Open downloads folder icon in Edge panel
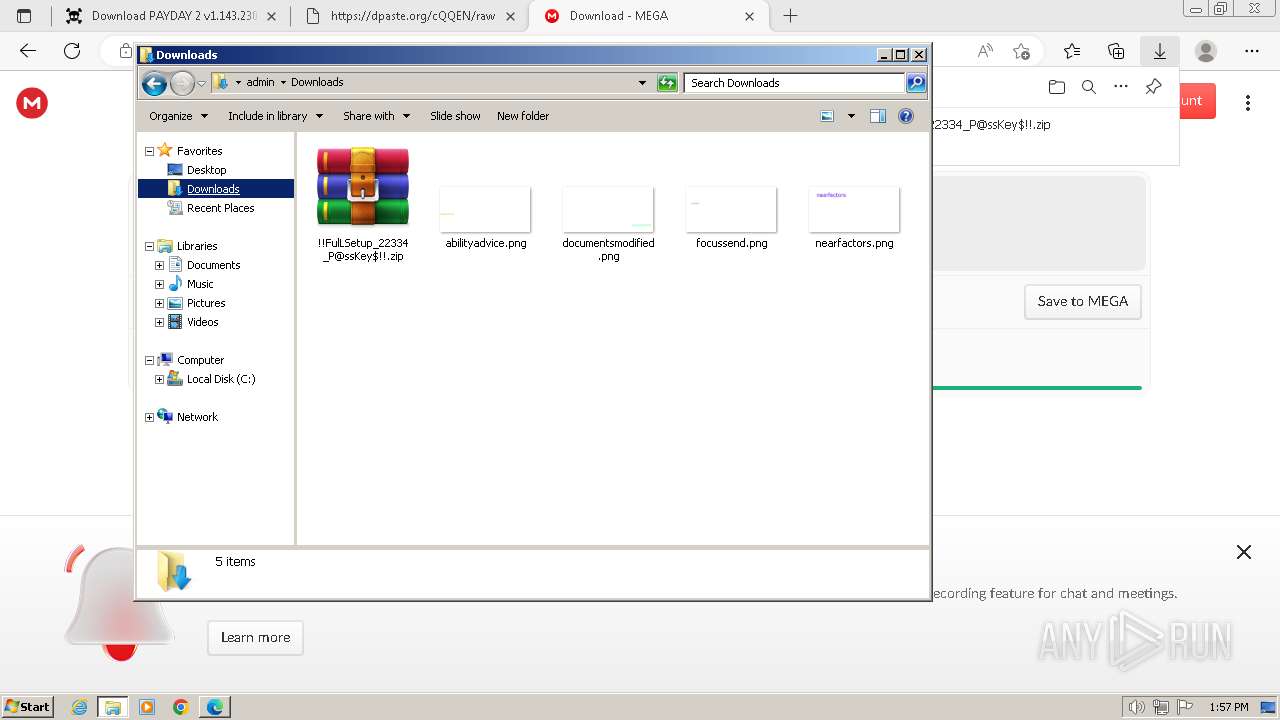The image size is (1280, 720). (1057, 87)
